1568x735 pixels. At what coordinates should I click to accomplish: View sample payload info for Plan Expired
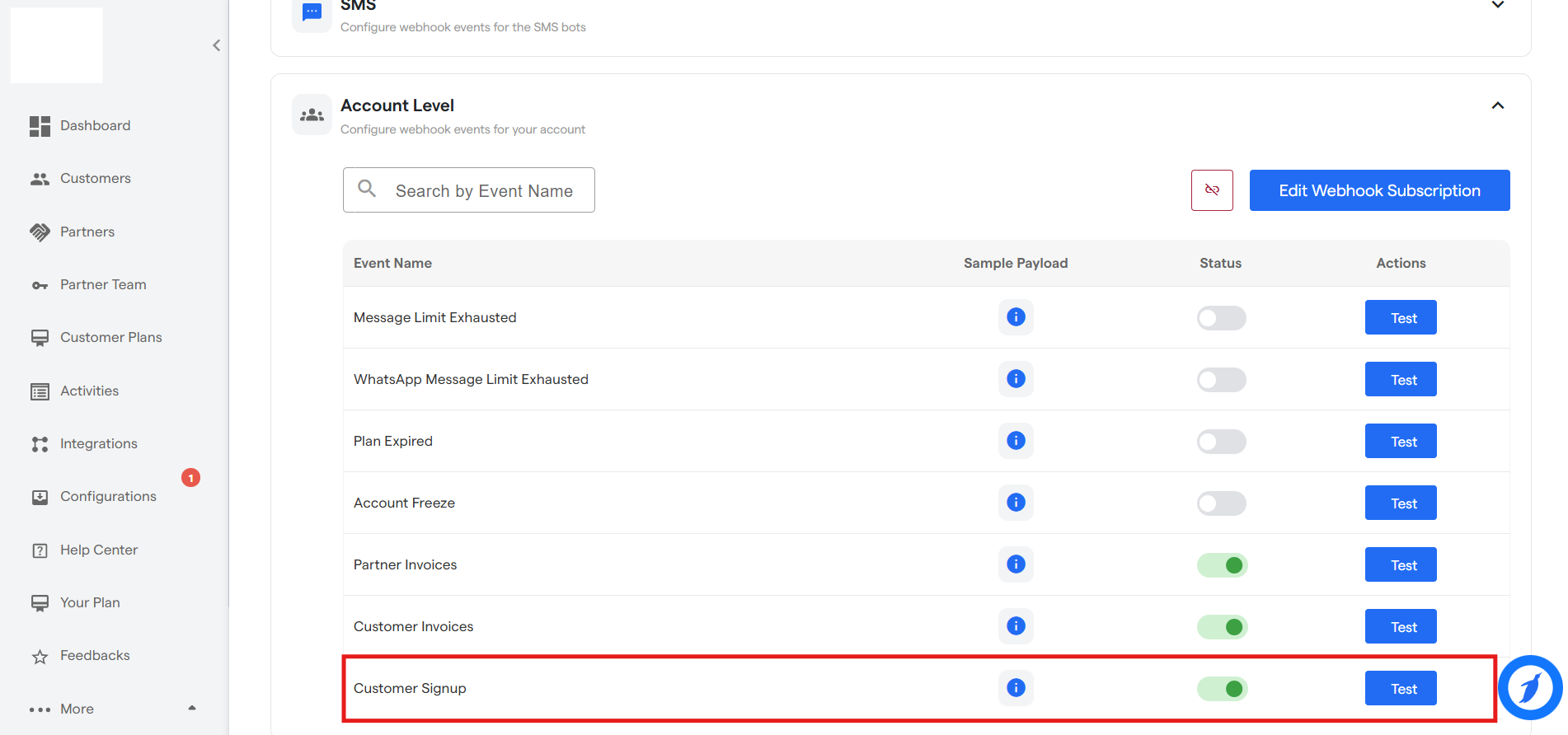(1016, 441)
